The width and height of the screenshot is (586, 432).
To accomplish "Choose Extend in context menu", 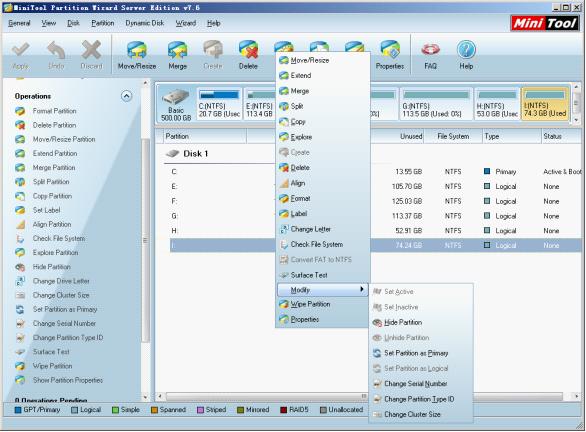I will click(x=322, y=75).
